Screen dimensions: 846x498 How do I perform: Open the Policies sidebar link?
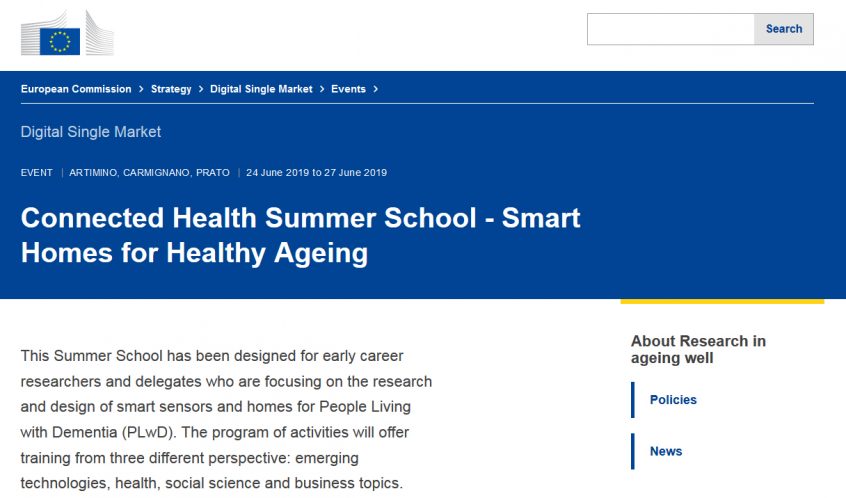click(x=673, y=400)
